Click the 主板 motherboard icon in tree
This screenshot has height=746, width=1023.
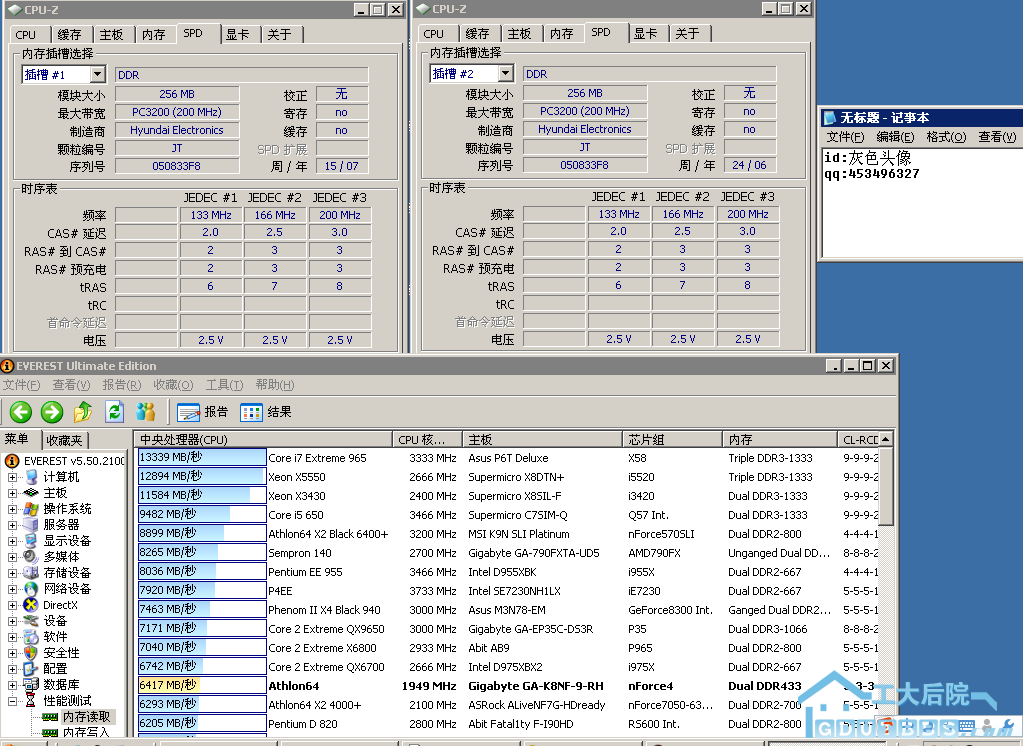(x=31, y=493)
